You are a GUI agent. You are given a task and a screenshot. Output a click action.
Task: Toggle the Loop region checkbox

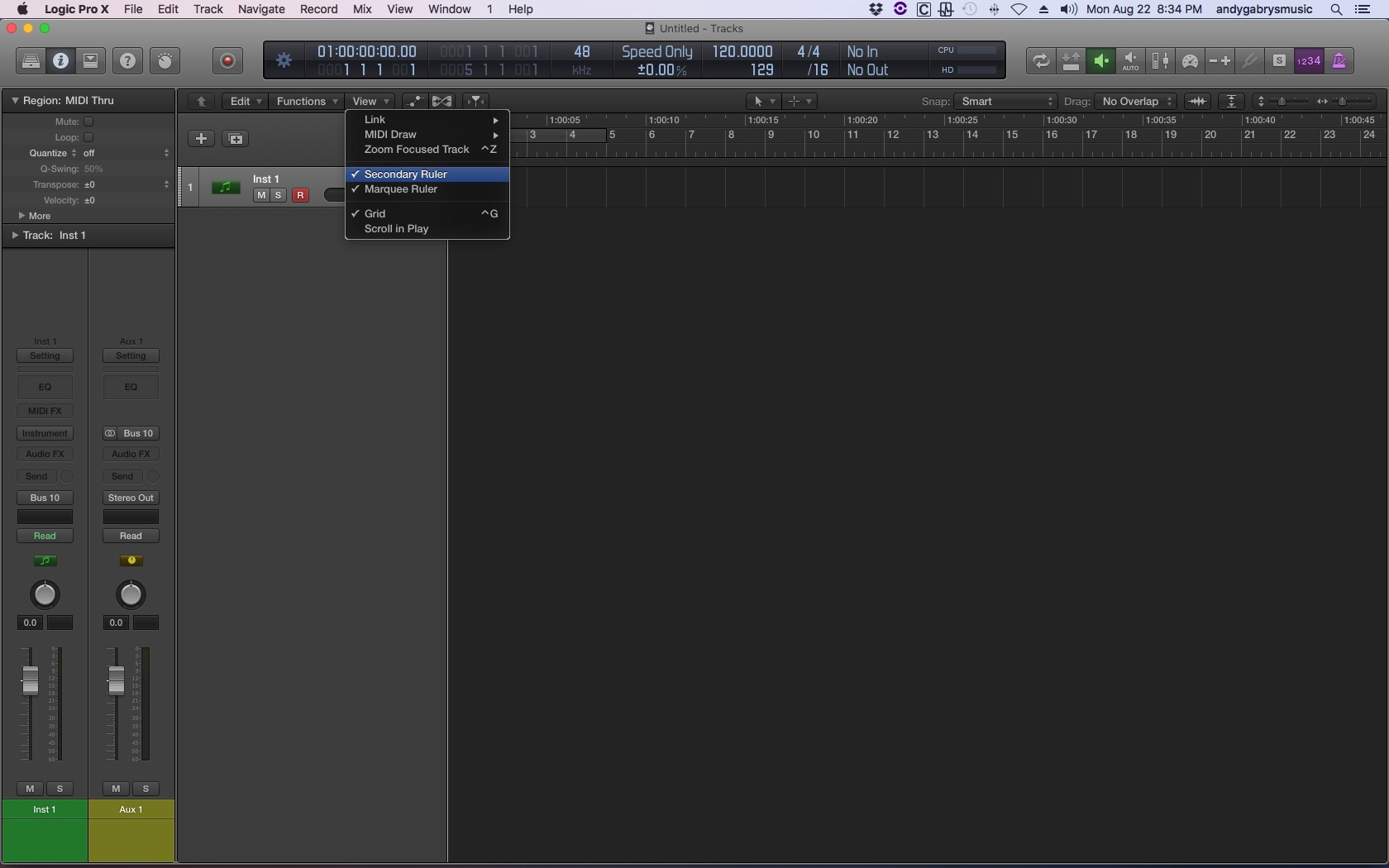[x=88, y=137]
